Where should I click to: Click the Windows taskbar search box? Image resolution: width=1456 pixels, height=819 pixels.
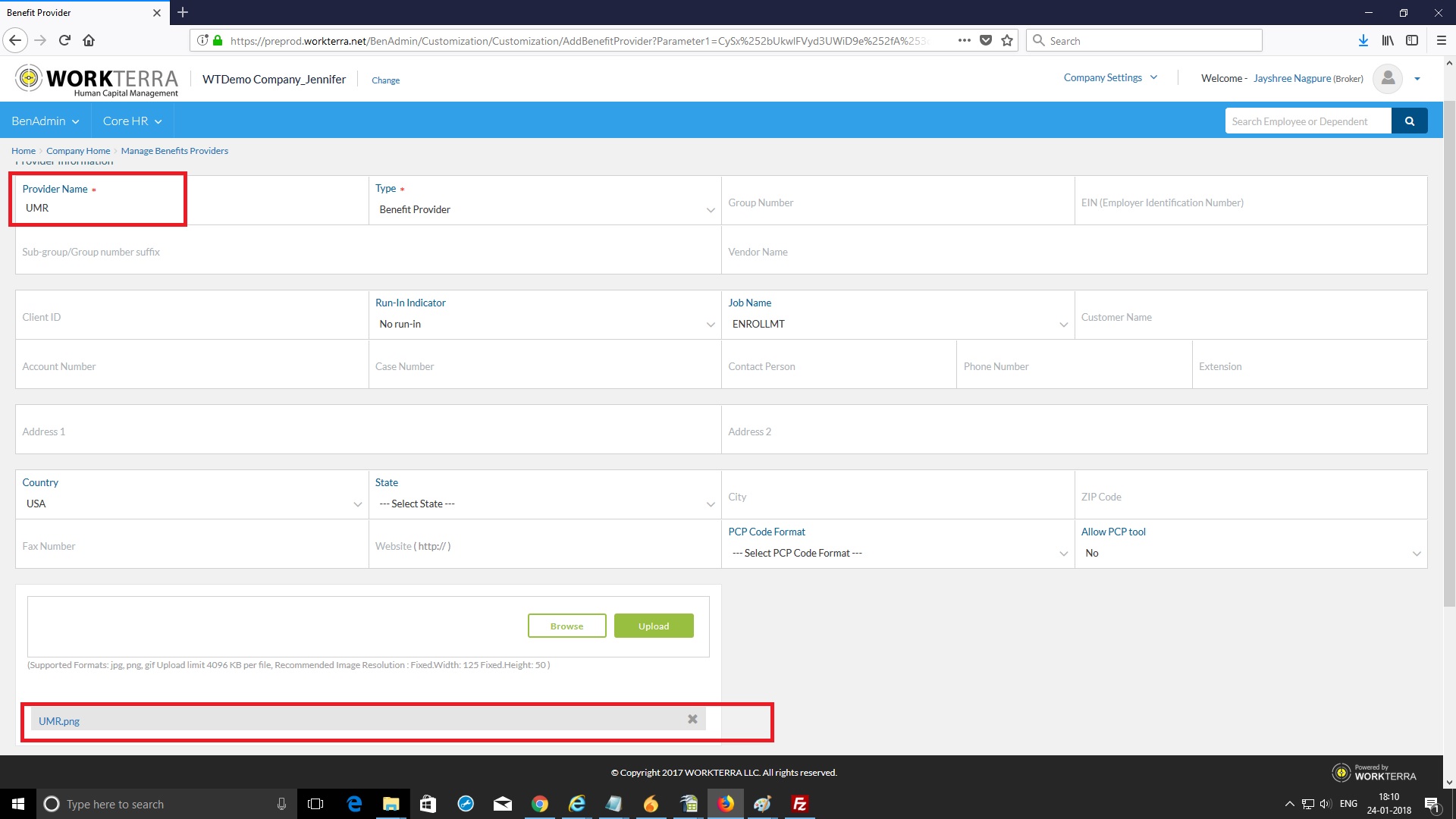click(x=166, y=804)
